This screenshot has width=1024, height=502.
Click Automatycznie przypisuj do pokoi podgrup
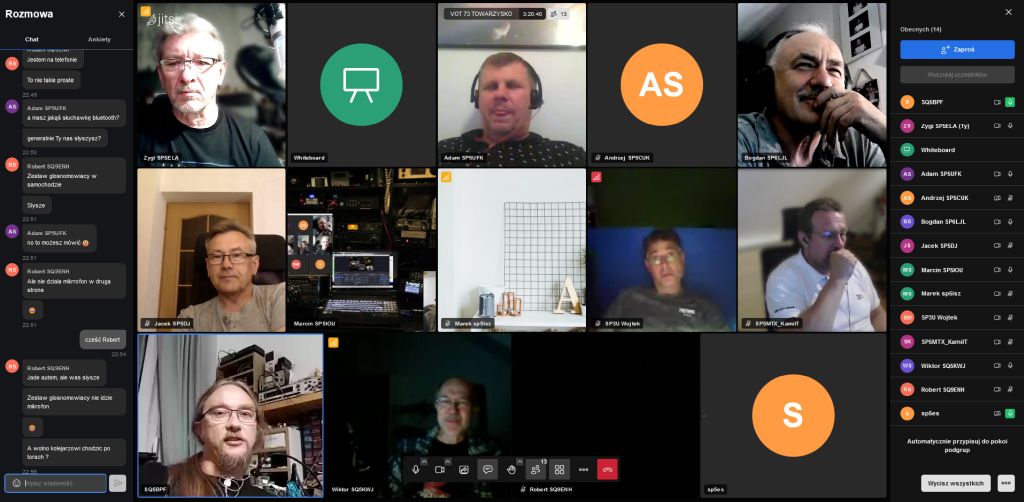point(957,445)
